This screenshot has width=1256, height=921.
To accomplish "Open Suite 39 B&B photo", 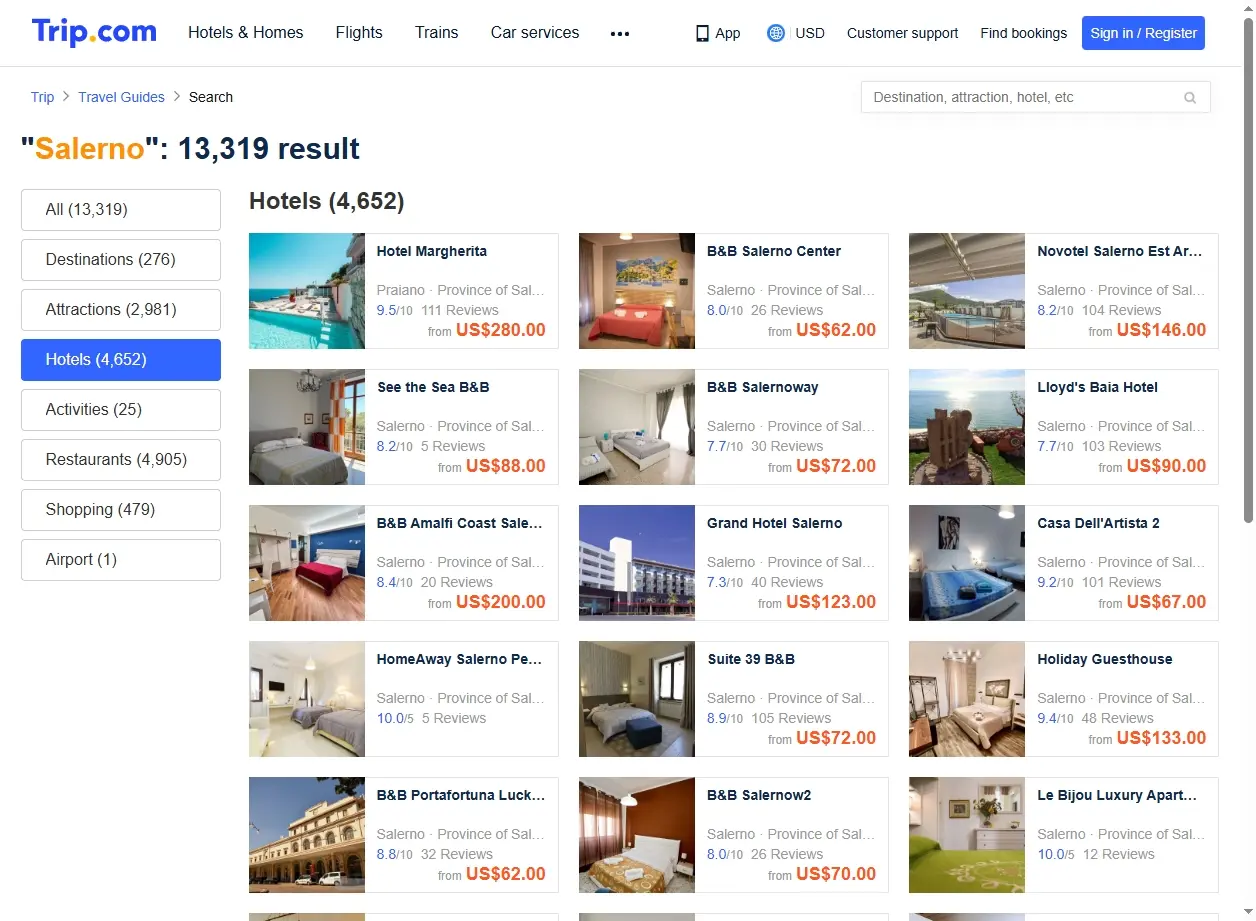I will click(637, 699).
